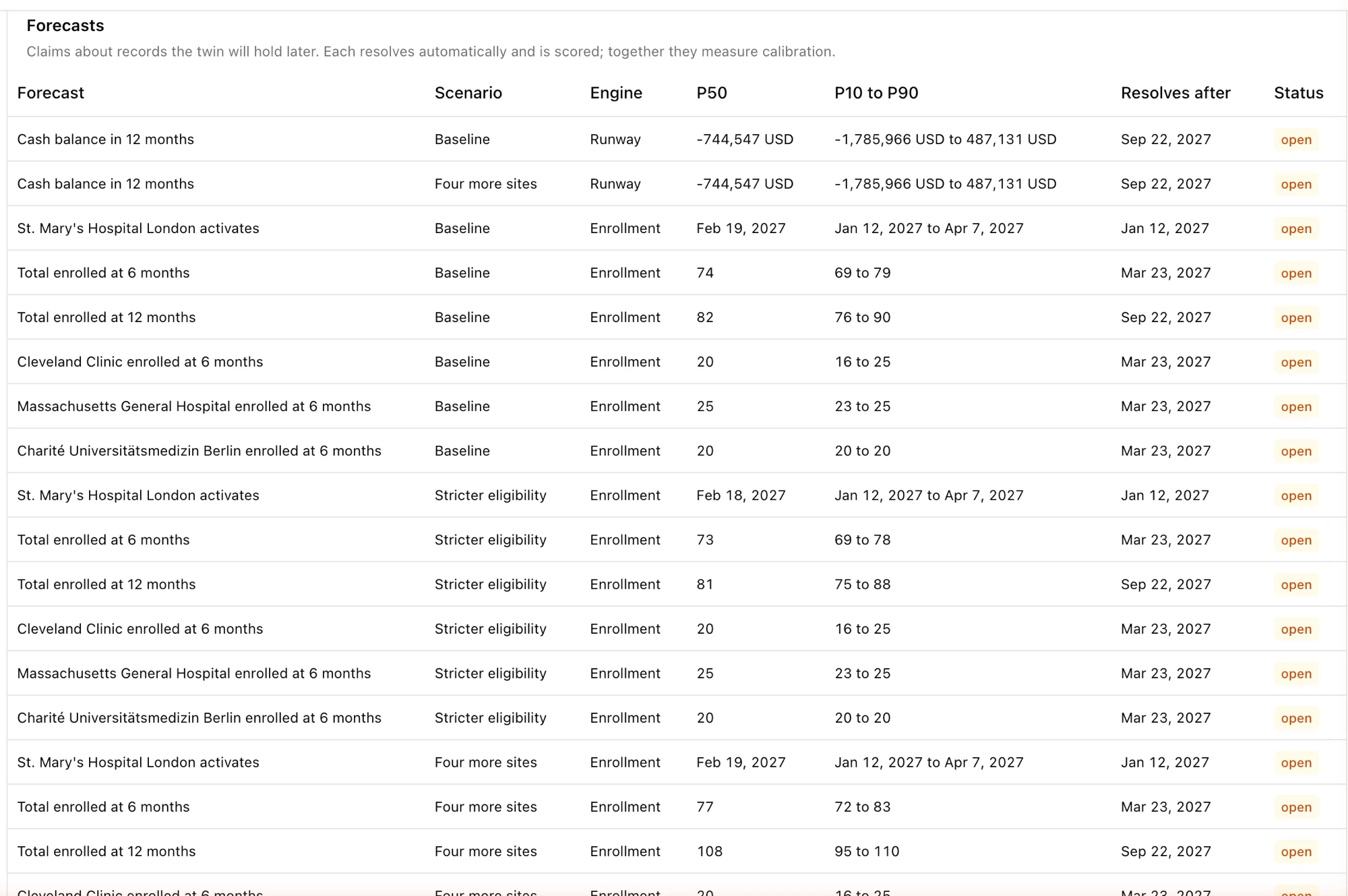Click the P10 to P90 column header
The width and height of the screenshot is (1348, 896).
876,93
